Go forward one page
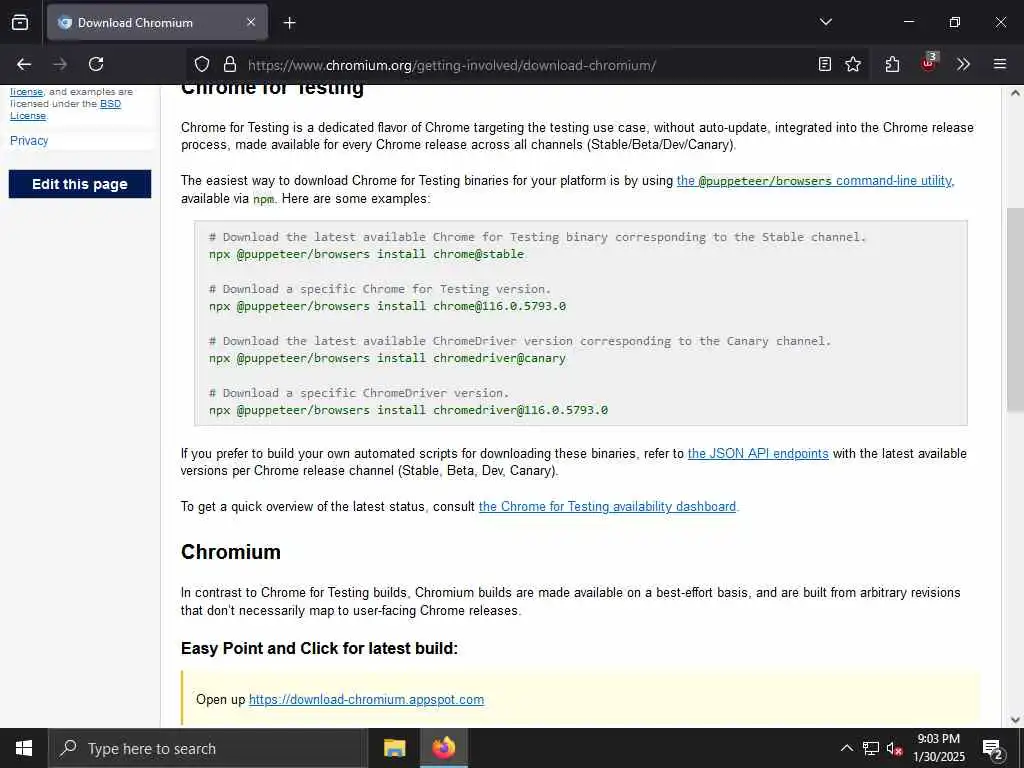This screenshot has height=768, width=1024. [x=60, y=64]
